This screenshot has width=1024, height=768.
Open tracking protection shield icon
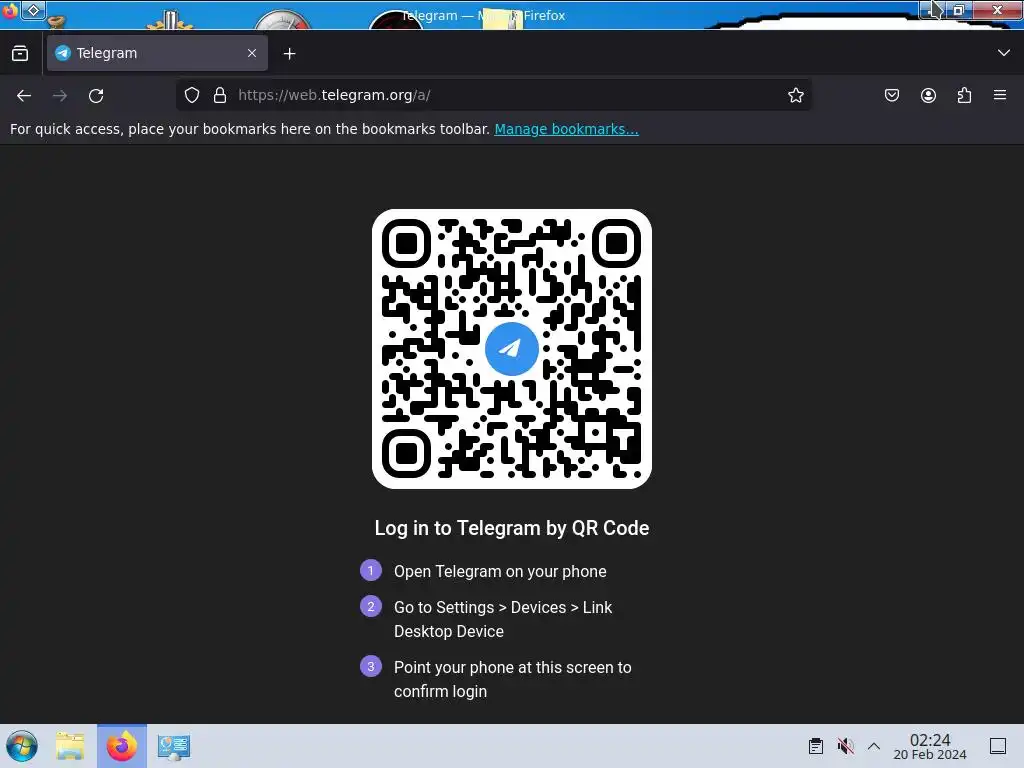click(191, 95)
